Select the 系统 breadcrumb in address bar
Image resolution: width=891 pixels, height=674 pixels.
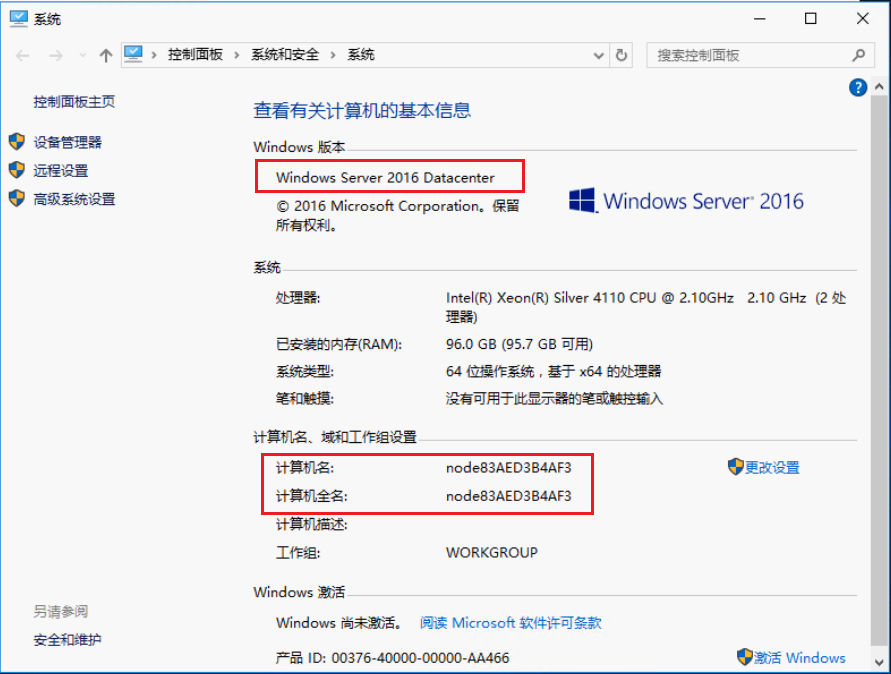(361, 55)
